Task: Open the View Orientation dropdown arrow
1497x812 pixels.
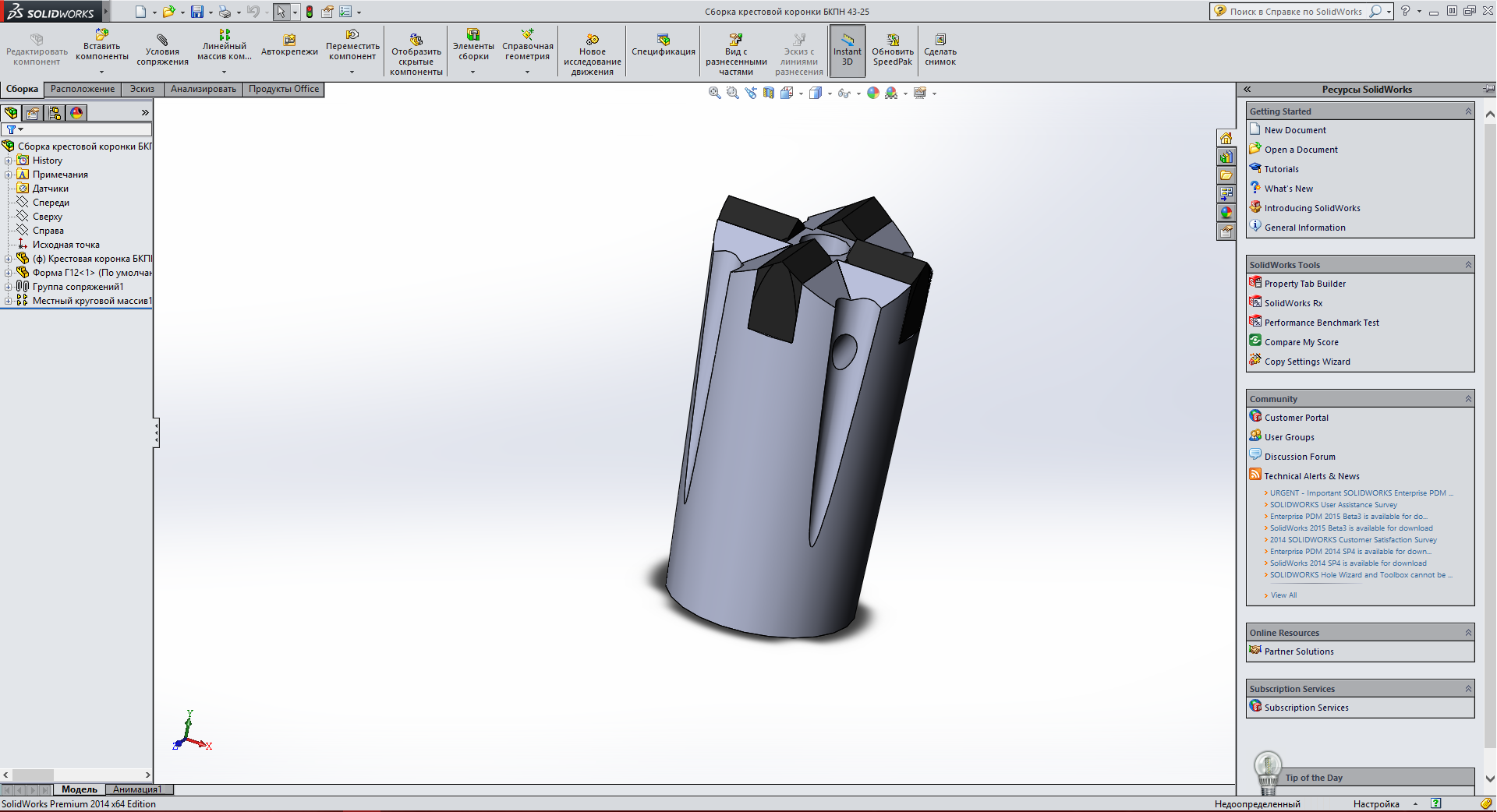Action: [802, 94]
